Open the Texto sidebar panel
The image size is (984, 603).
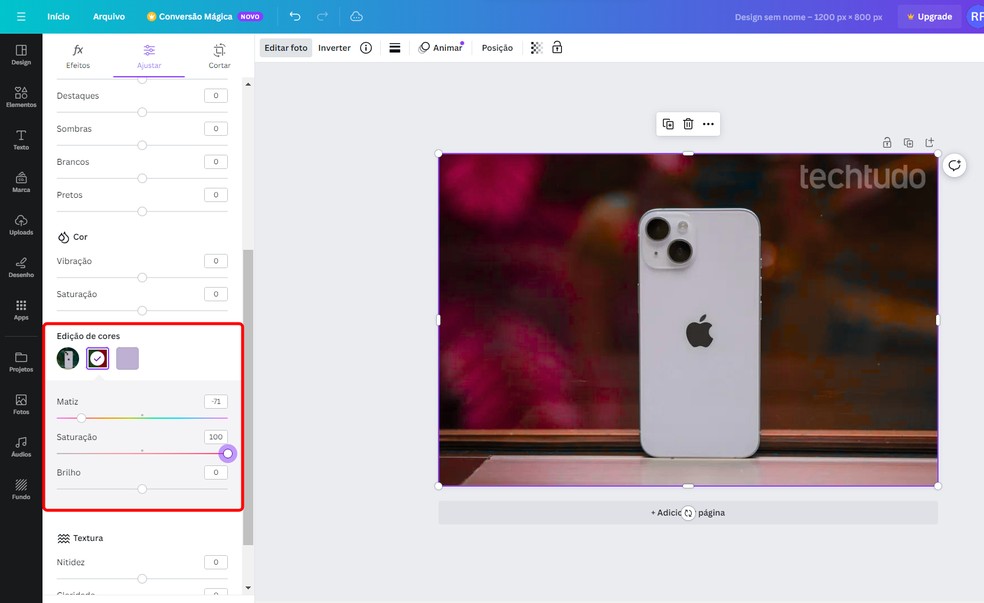21,139
